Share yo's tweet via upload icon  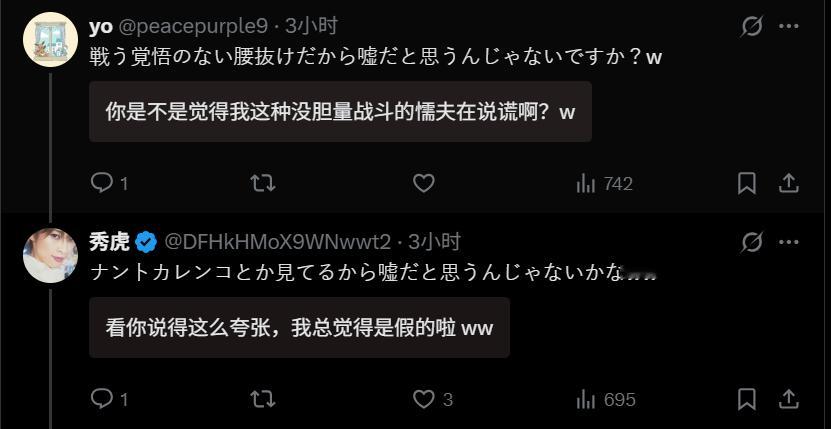click(789, 183)
